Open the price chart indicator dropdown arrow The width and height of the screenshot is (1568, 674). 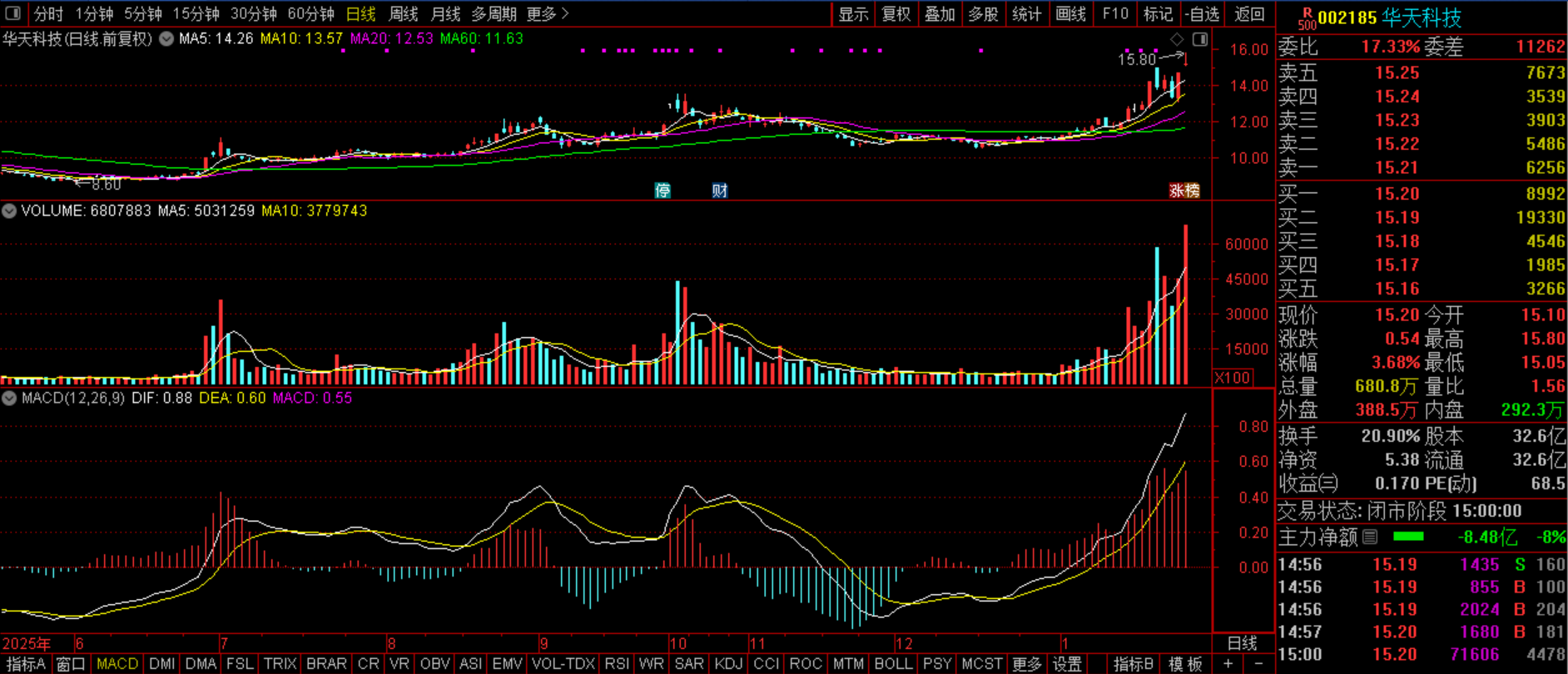(x=166, y=38)
